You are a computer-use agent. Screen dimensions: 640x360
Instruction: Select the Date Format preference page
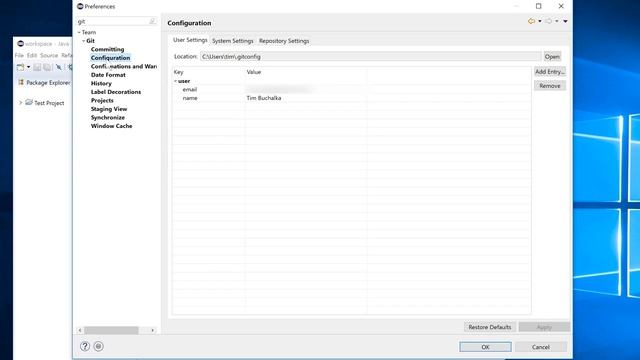(x=108, y=75)
